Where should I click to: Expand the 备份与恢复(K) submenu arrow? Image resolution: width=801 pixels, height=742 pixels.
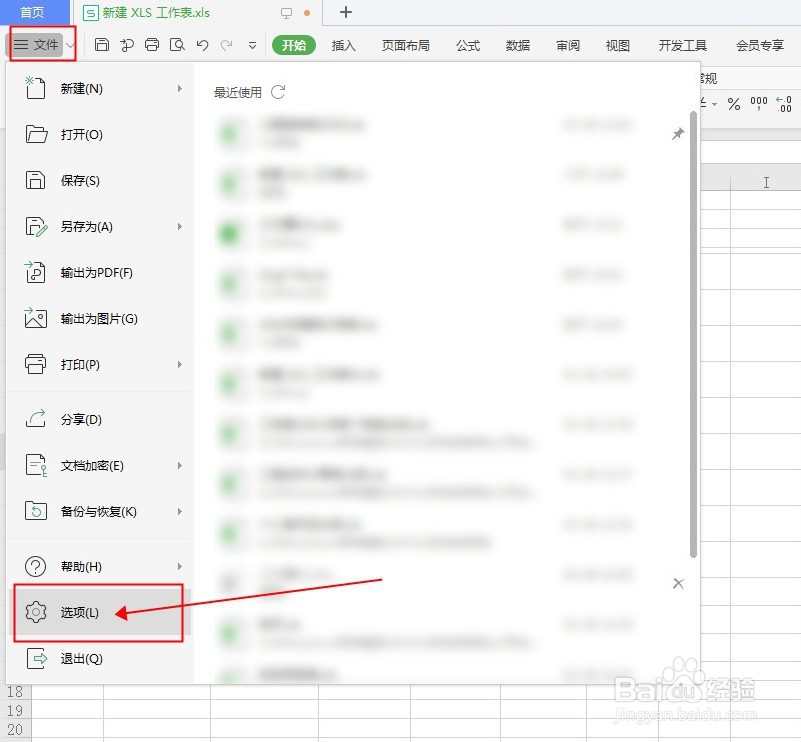179,512
